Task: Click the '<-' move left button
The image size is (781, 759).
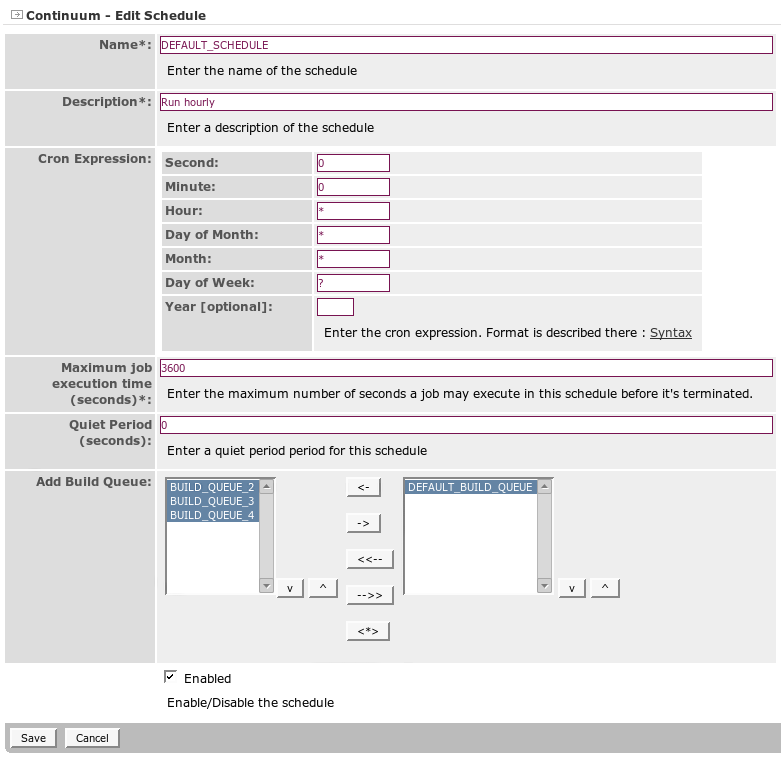Action: (363, 487)
